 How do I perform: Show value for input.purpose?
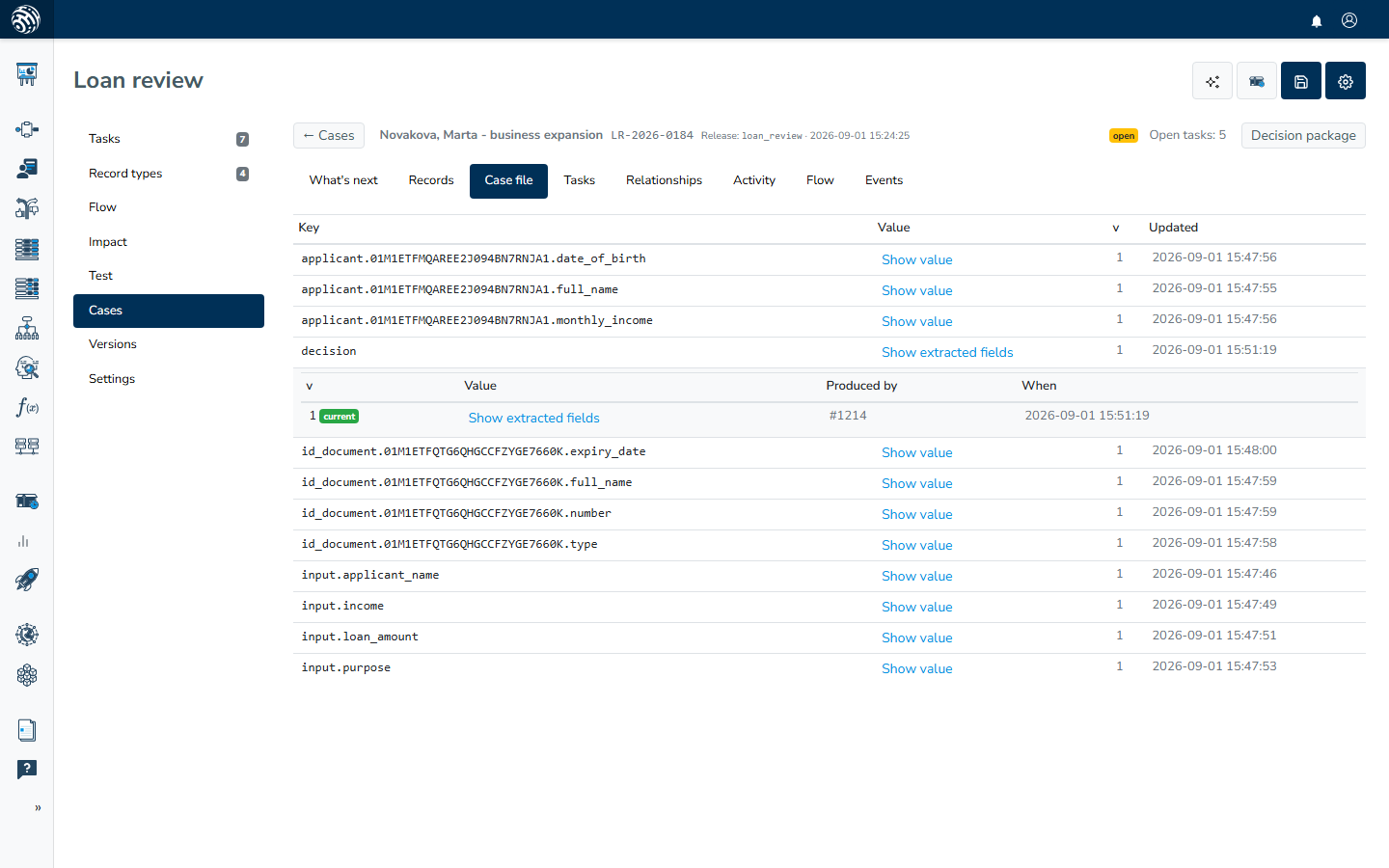[x=916, y=669]
